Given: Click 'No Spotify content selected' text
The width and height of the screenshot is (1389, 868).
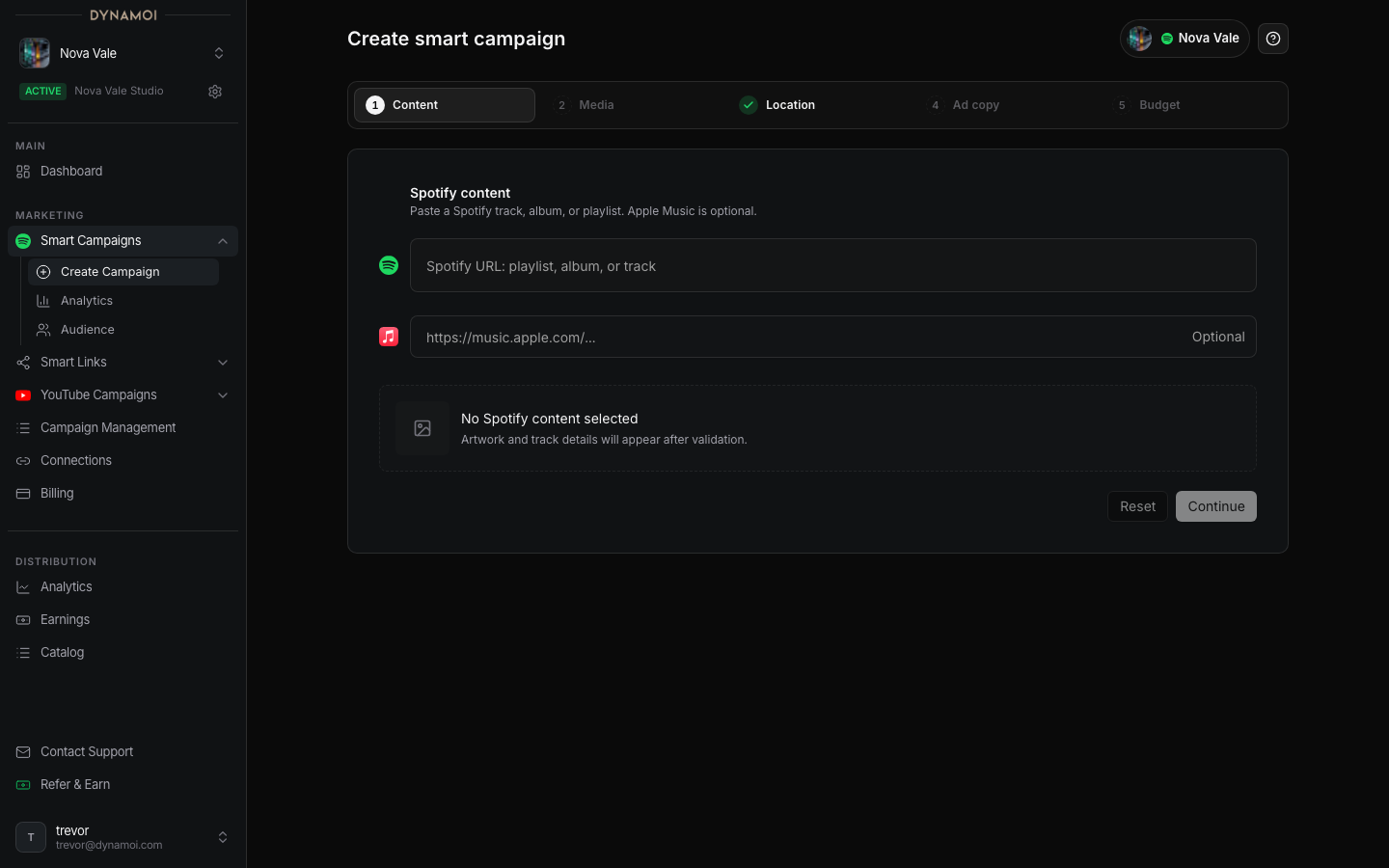Looking at the screenshot, I should 550,419.
